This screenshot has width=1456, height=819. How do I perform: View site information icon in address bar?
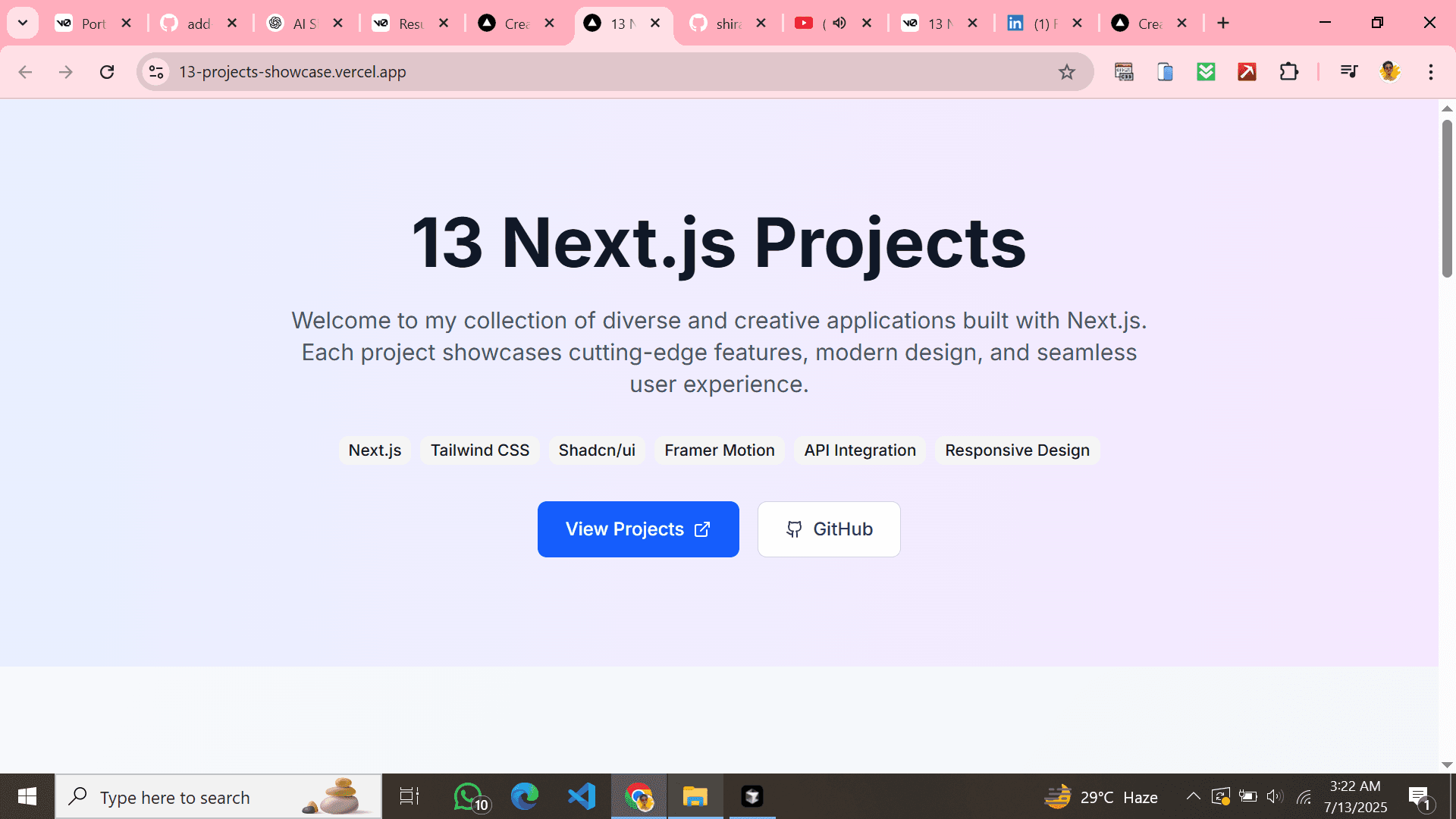click(156, 72)
